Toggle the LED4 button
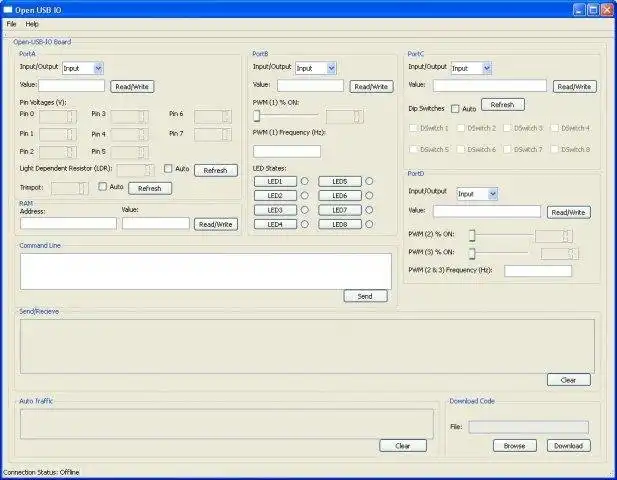Viewport: 617px width, 480px height. (275, 224)
